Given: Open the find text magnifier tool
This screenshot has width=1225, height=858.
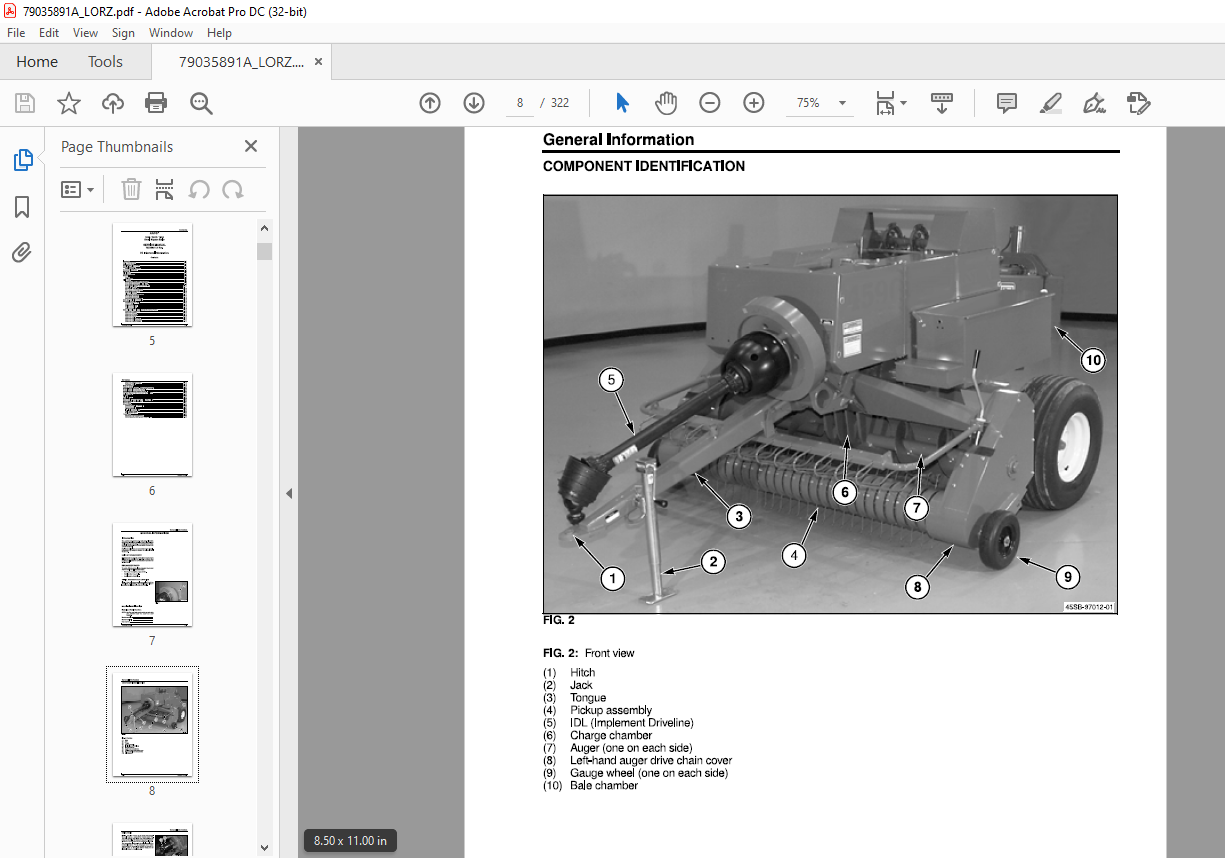Looking at the screenshot, I should coord(201,103).
